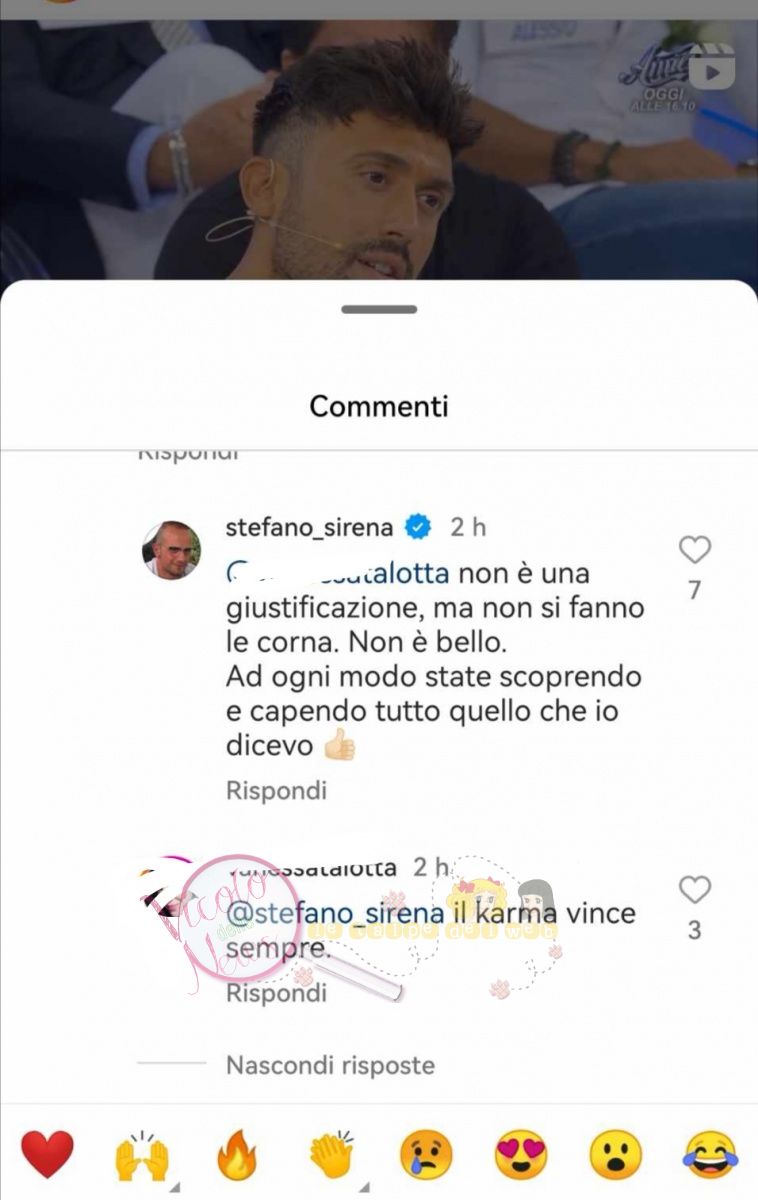This screenshot has width=758, height=1200.
Task: Tap the comments sheet drag handle
Action: (379, 310)
